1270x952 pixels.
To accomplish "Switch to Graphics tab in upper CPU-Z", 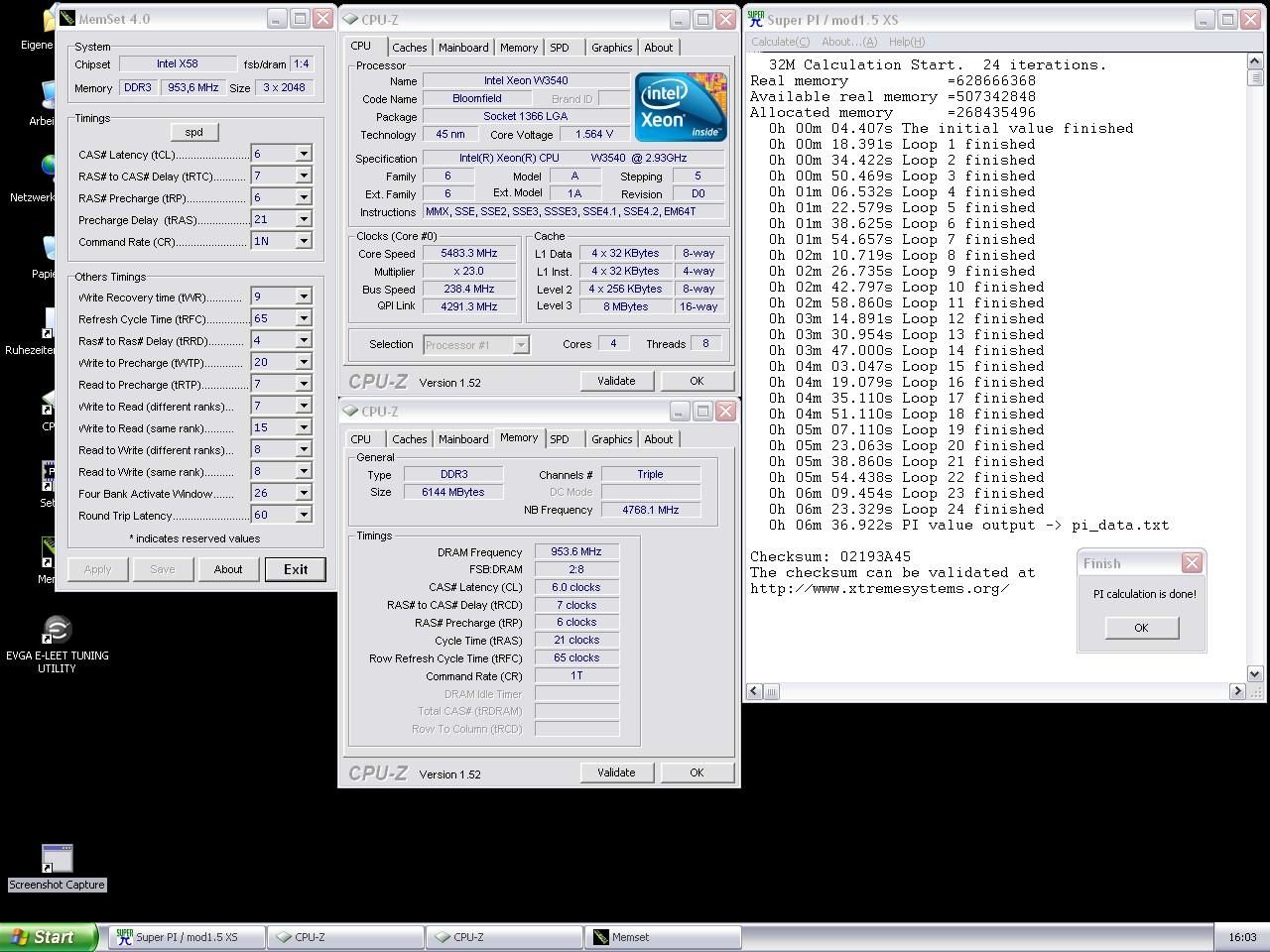I will 611,48.
